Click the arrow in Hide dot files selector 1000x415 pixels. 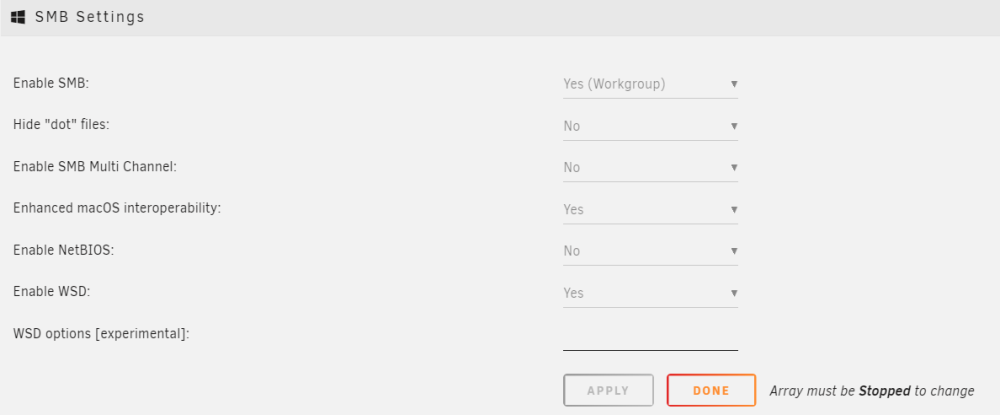tap(734, 126)
